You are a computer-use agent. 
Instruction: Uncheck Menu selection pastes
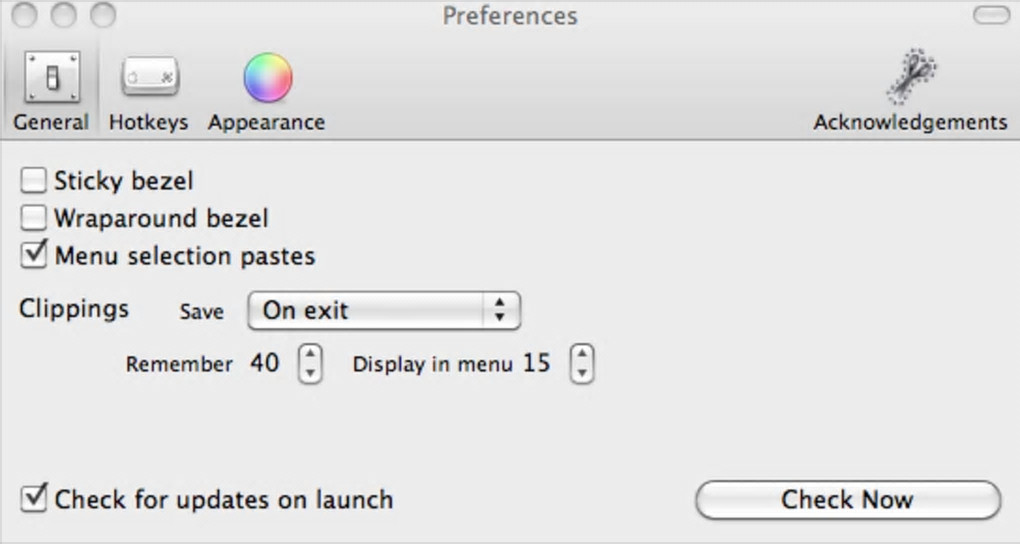(35, 255)
